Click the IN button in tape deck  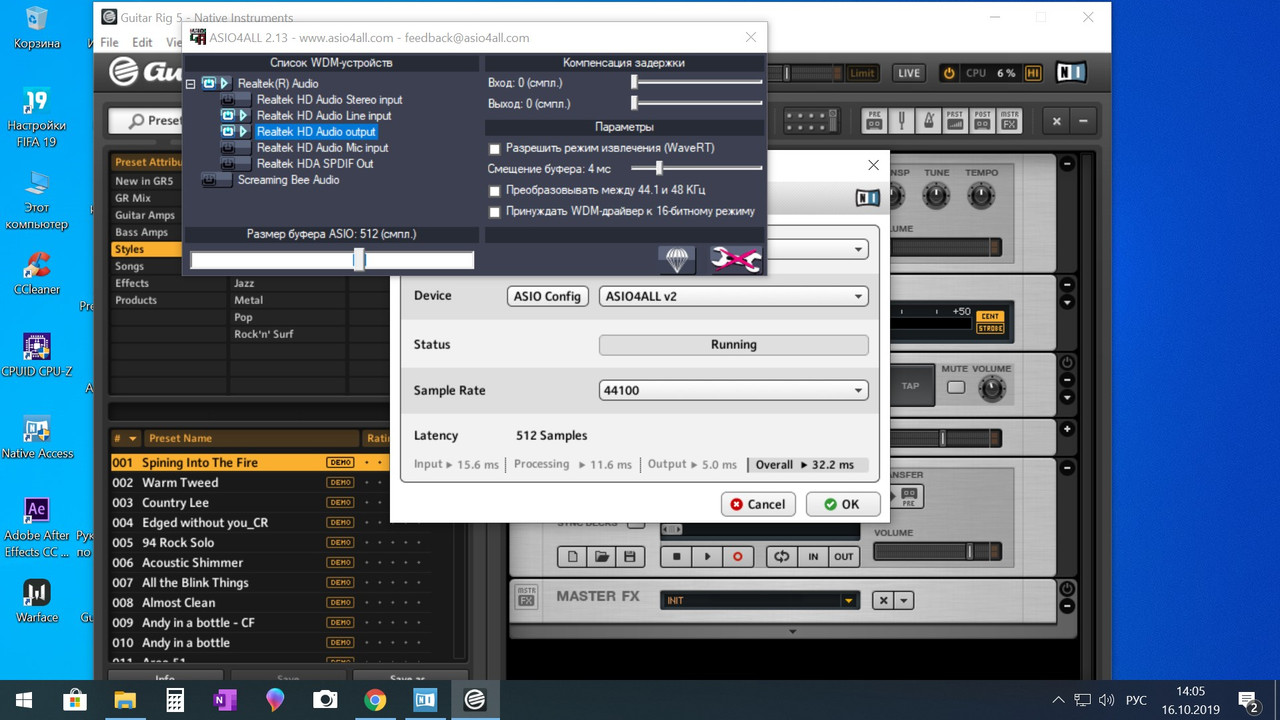click(x=813, y=557)
